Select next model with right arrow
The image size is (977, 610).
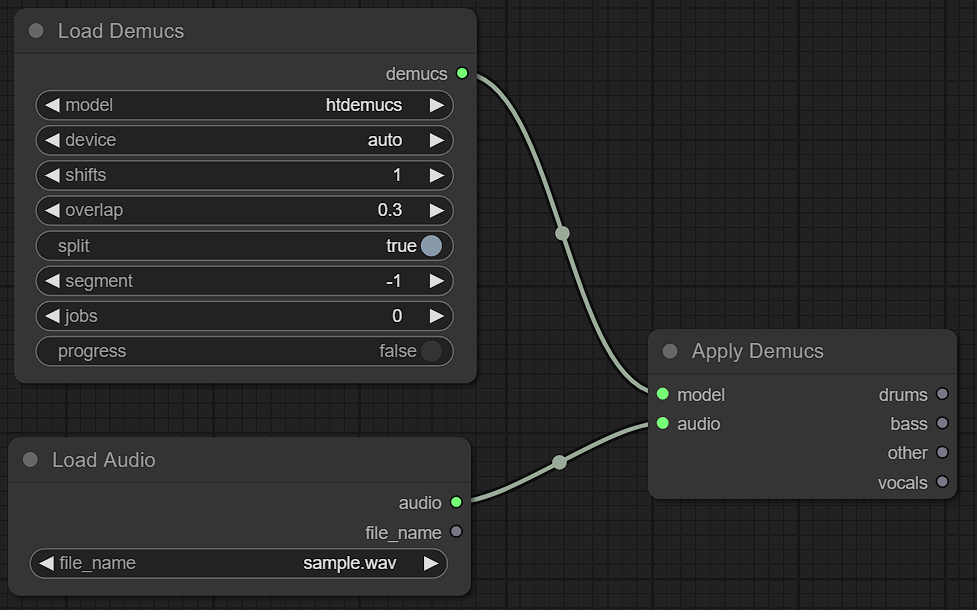[x=437, y=105]
